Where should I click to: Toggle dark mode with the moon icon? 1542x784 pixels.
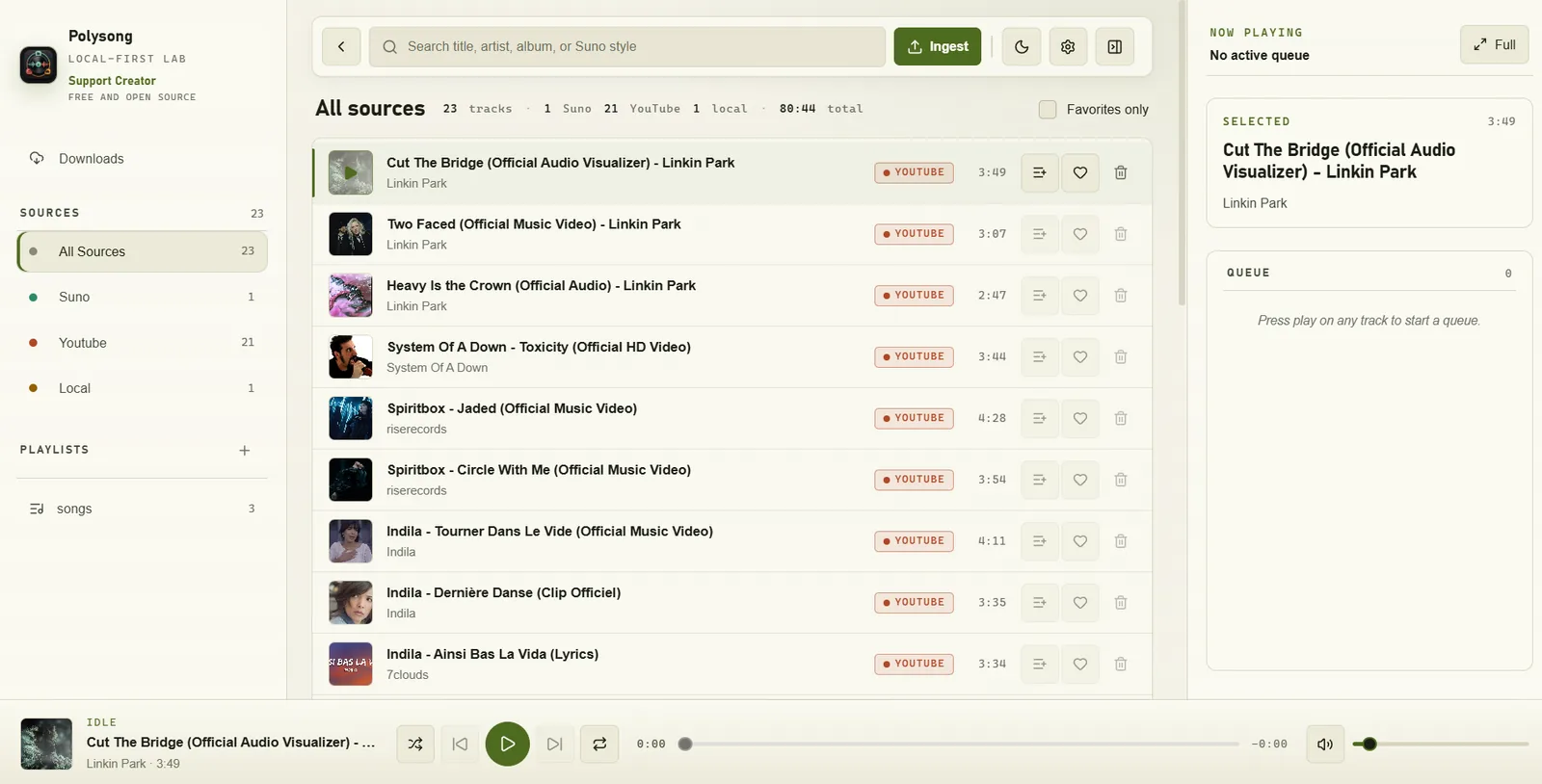1022,46
